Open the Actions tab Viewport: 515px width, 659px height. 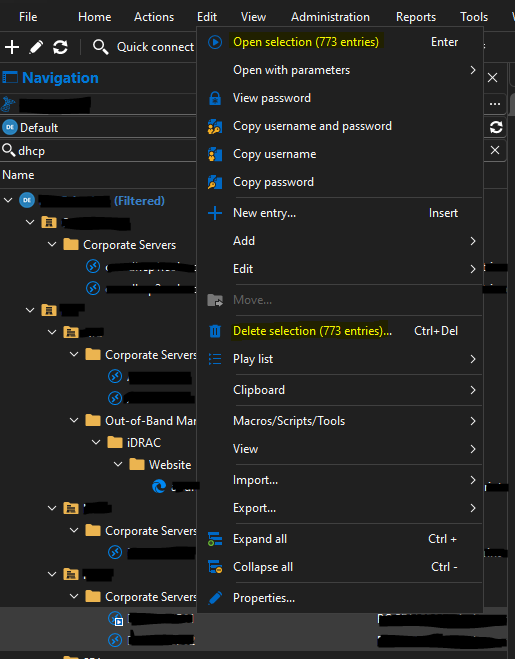(x=154, y=17)
